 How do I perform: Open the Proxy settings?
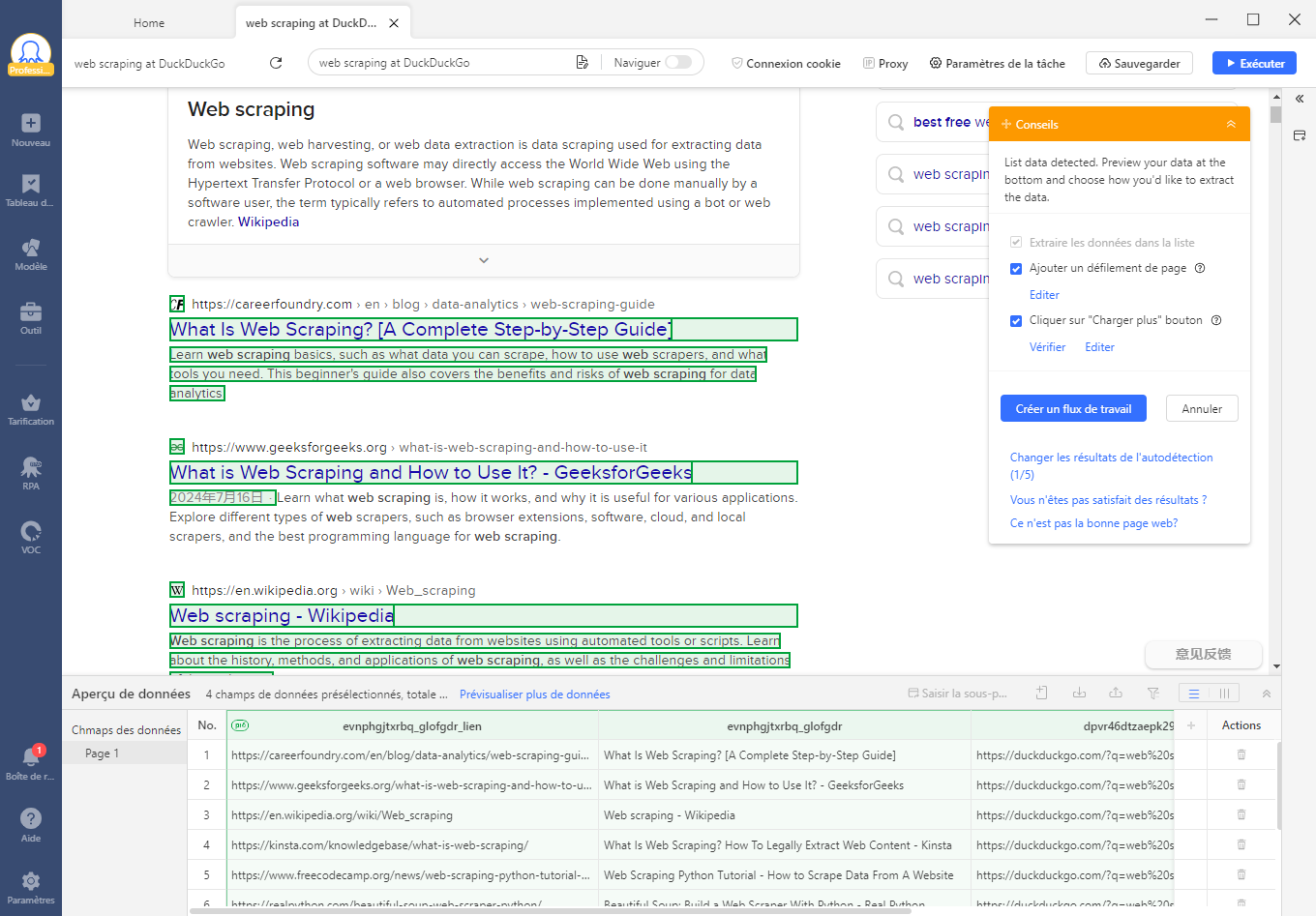pyautogui.click(x=885, y=63)
